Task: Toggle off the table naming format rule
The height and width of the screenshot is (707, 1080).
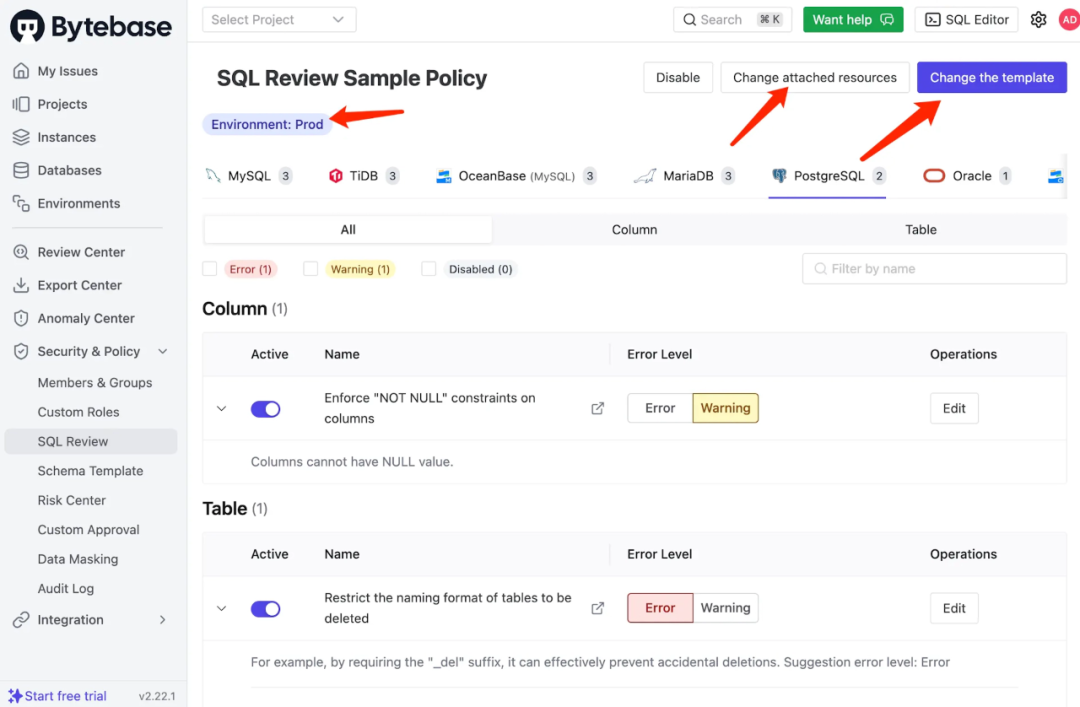Action: click(x=265, y=608)
